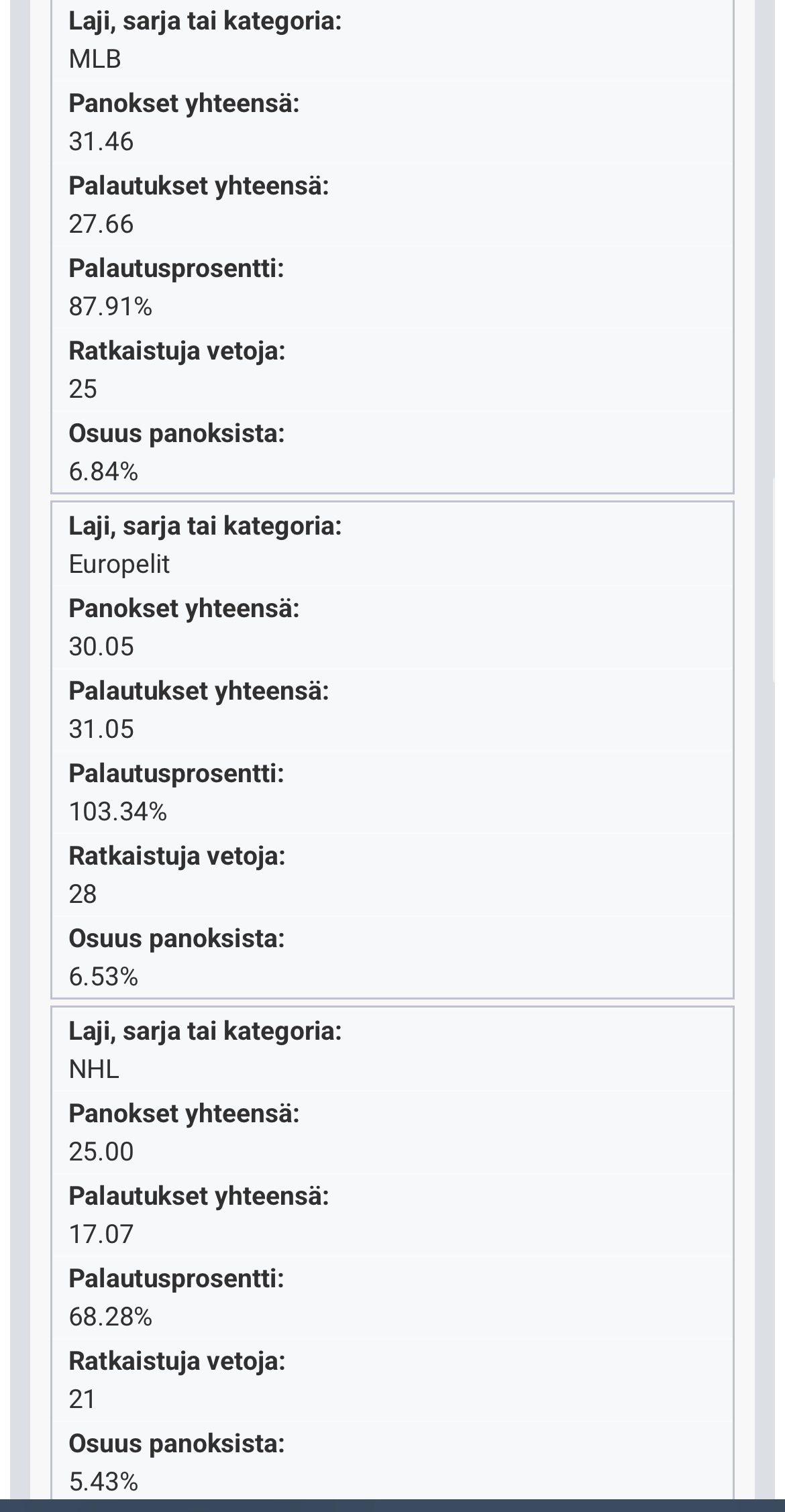Select MLB share of stakes 6.84%
Viewport: 785px width, 1512px height.
103,472
